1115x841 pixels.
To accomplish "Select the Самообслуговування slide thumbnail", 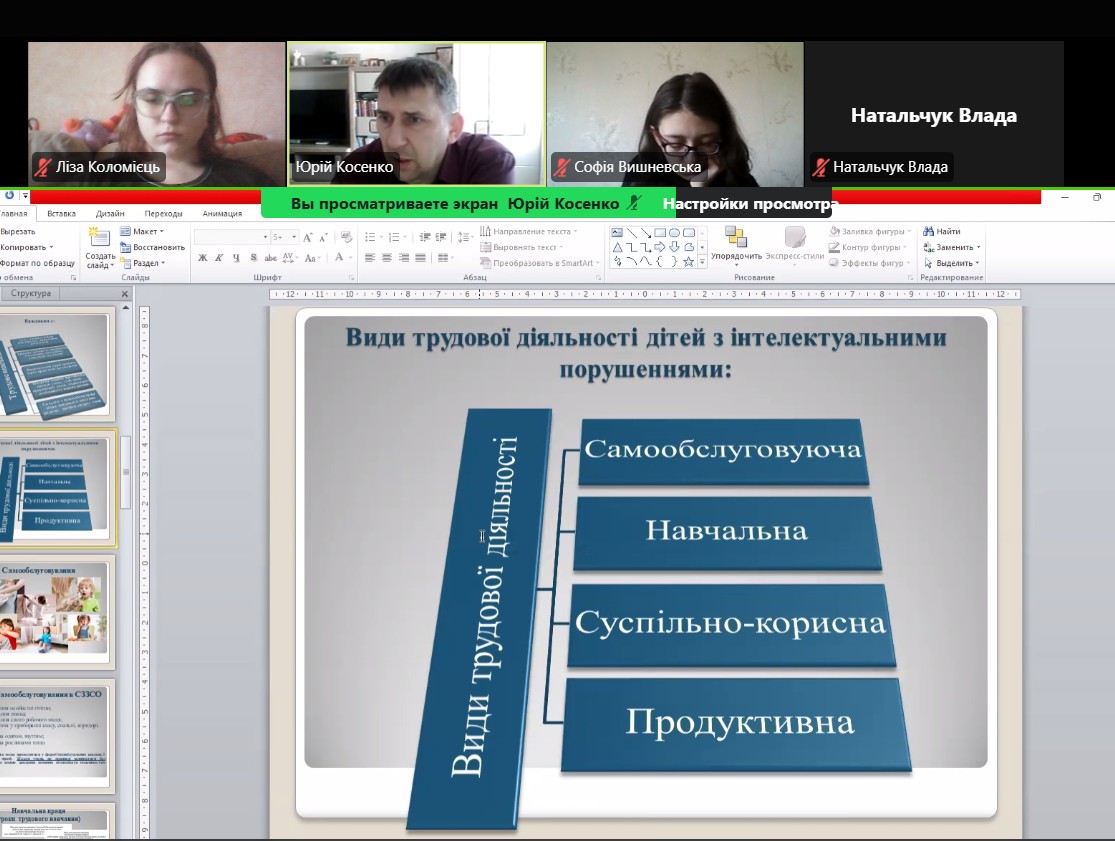I will click(x=56, y=612).
